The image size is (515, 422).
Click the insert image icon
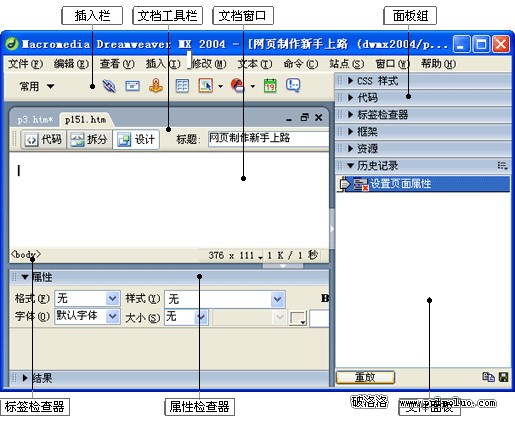206,86
